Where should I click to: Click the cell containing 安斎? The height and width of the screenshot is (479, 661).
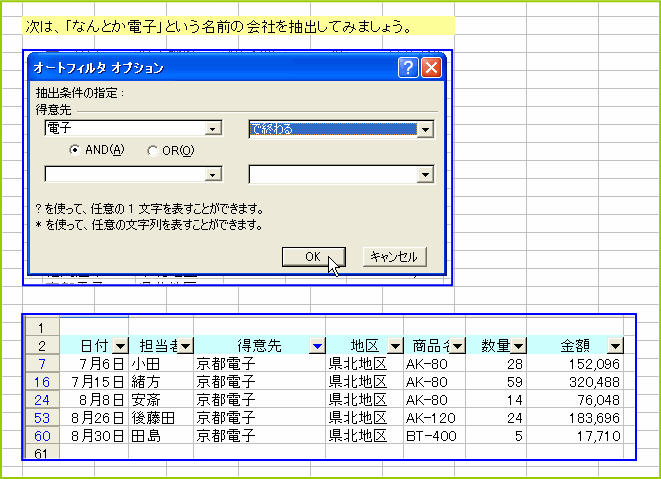coord(161,400)
